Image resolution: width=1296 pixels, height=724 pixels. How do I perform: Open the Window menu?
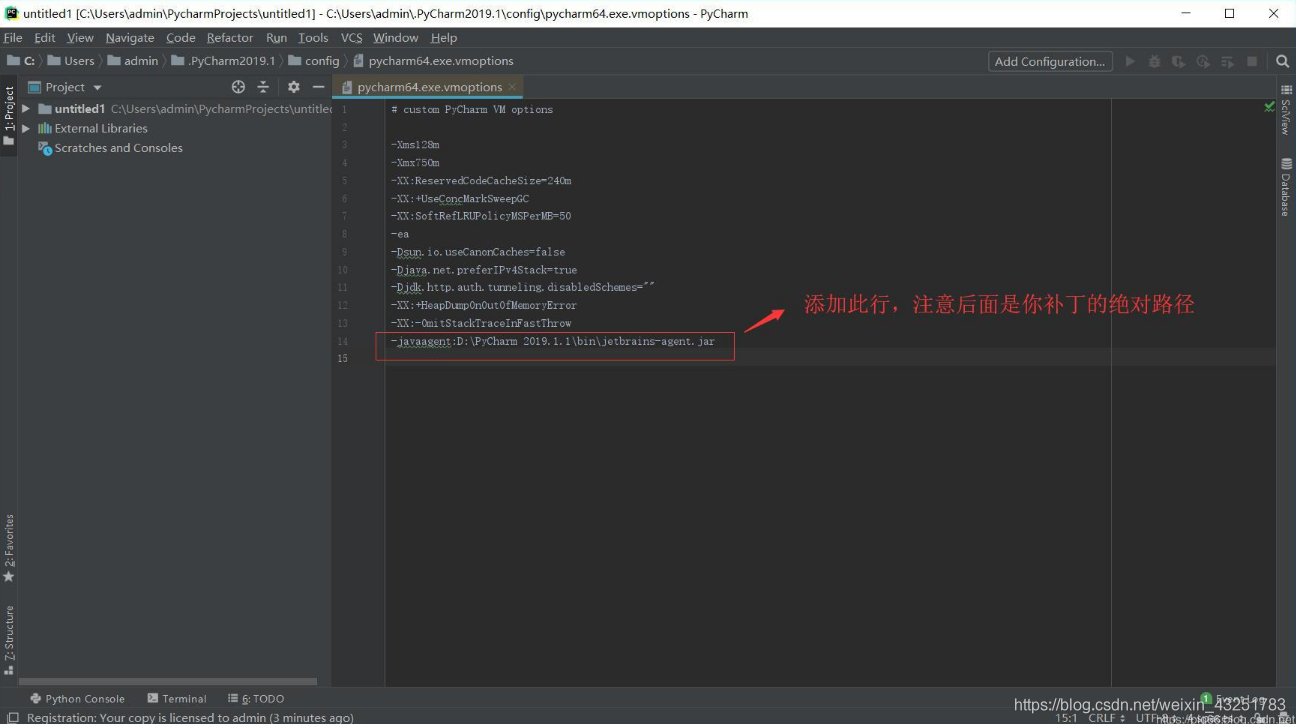click(x=396, y=37)
